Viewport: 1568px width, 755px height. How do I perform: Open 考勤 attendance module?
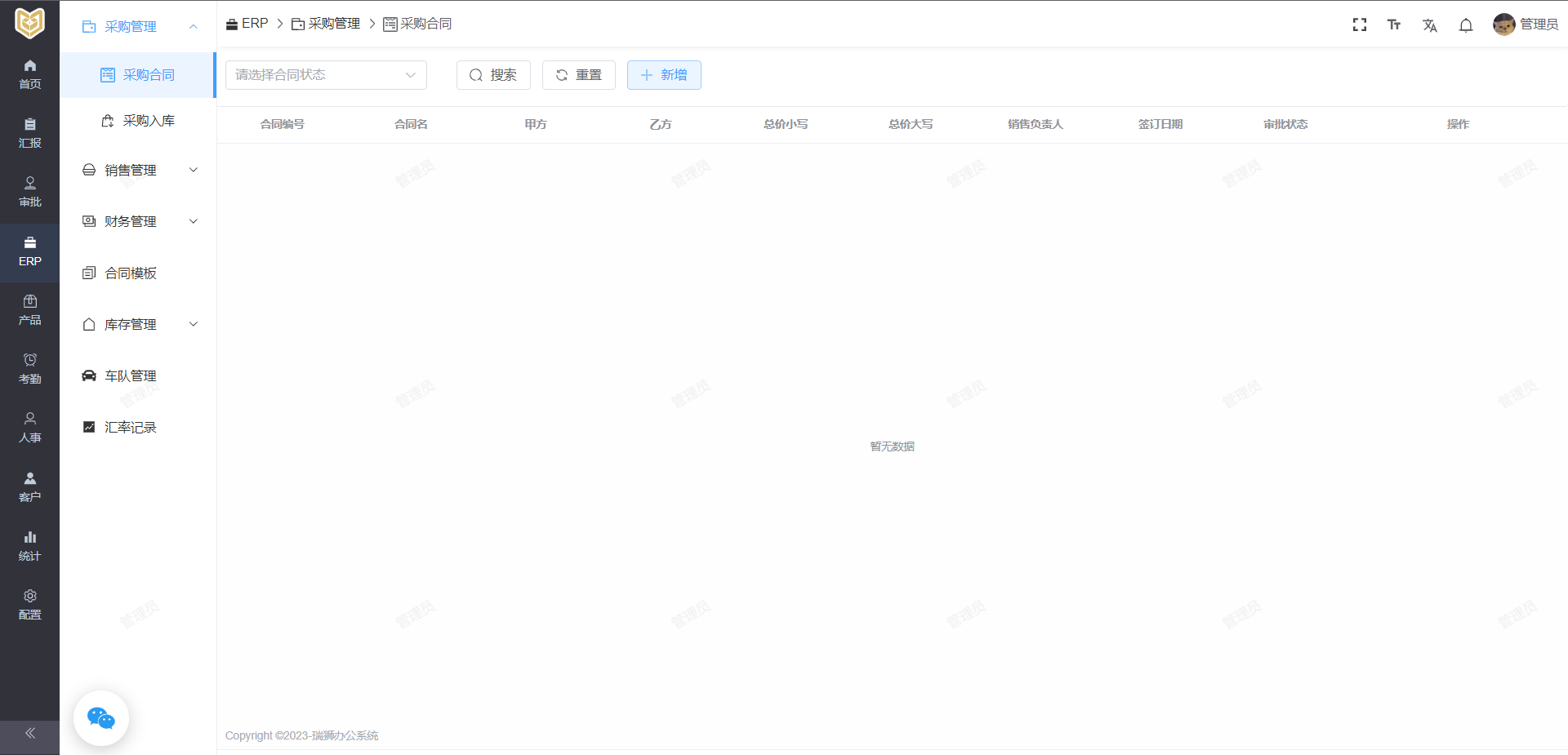click(x=29, y=368)
